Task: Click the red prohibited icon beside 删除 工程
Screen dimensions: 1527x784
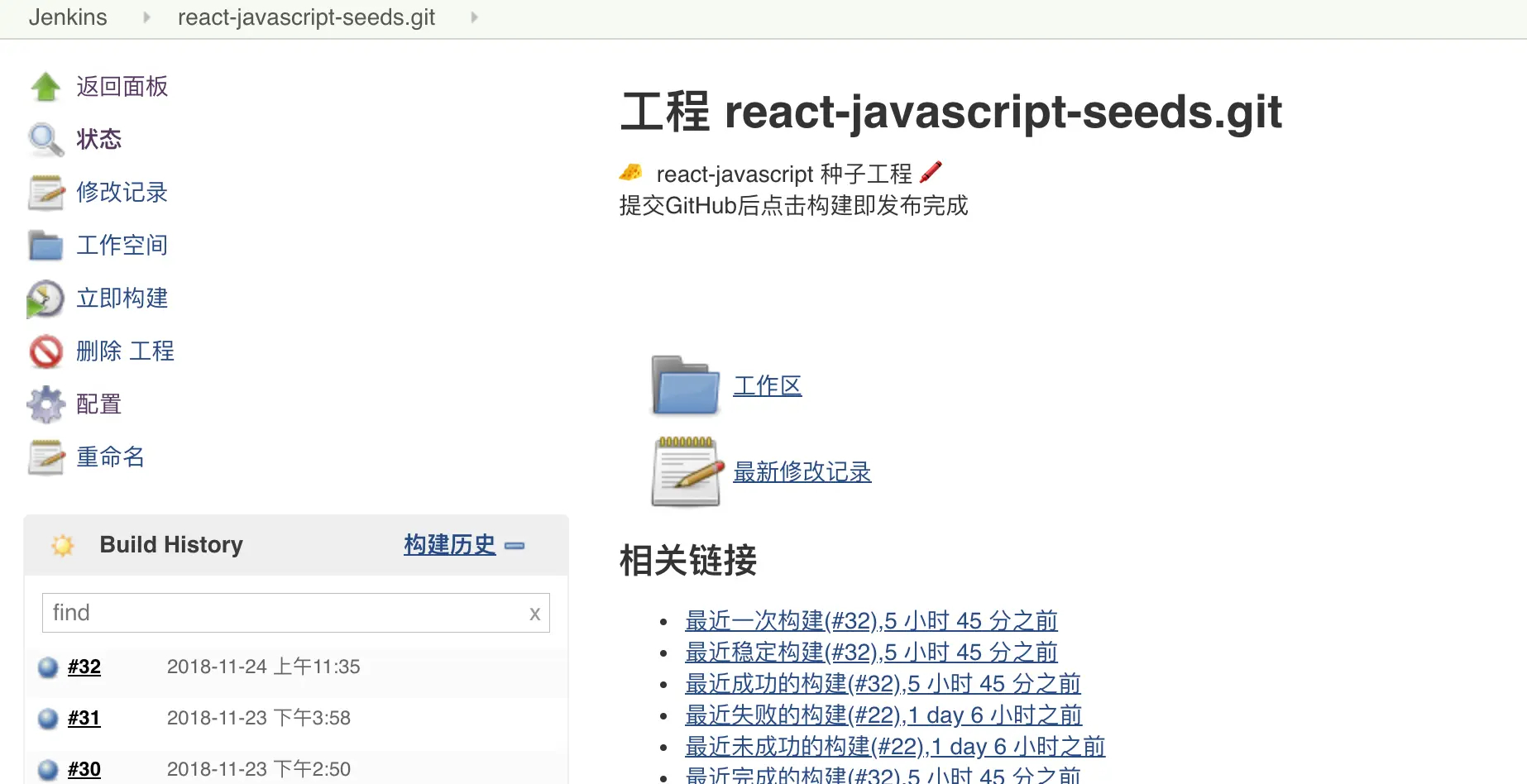Action: (x=45, y=351)
